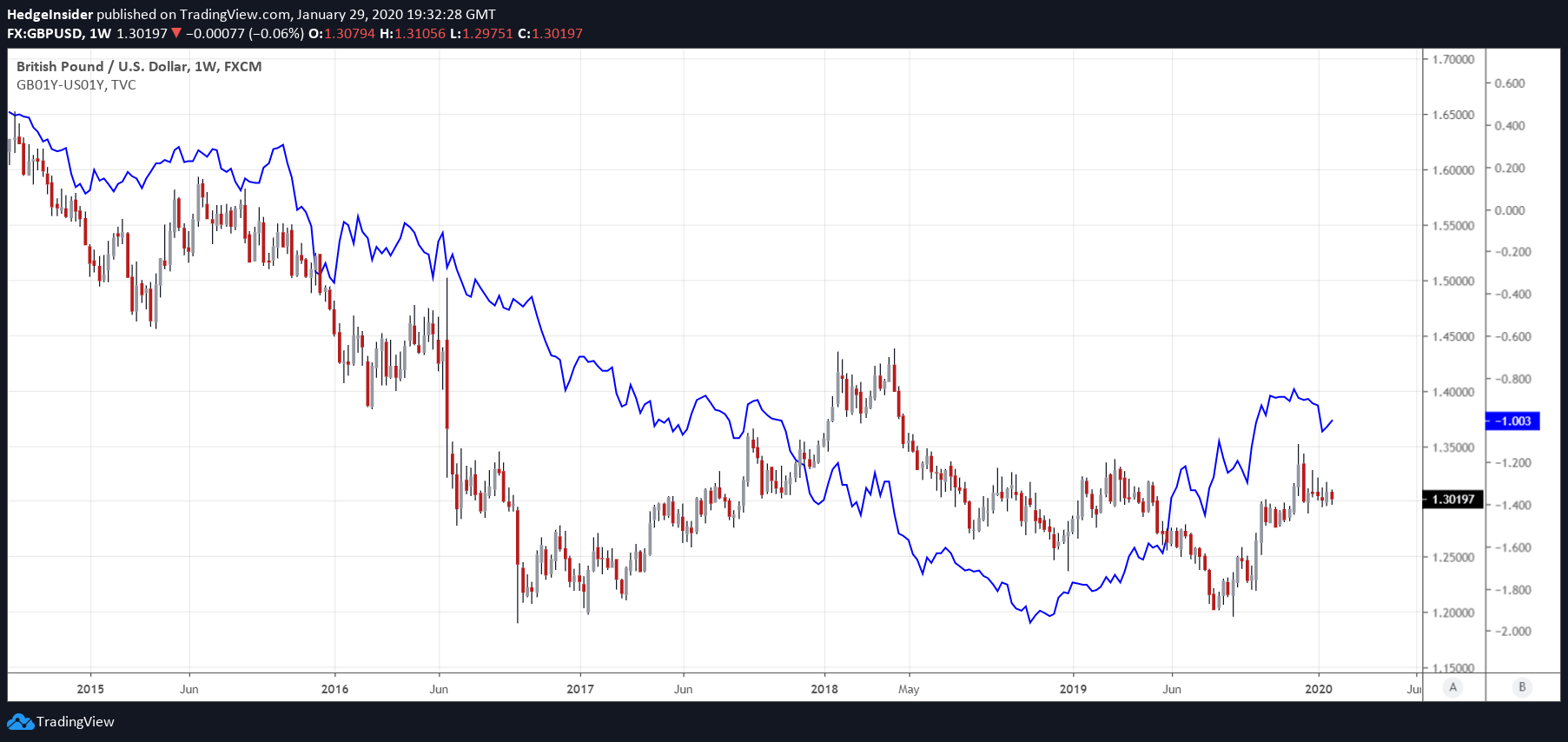Click the H:1.31056 high value in header
This screenshot has width=1568, height=742.
pos(413,34)
